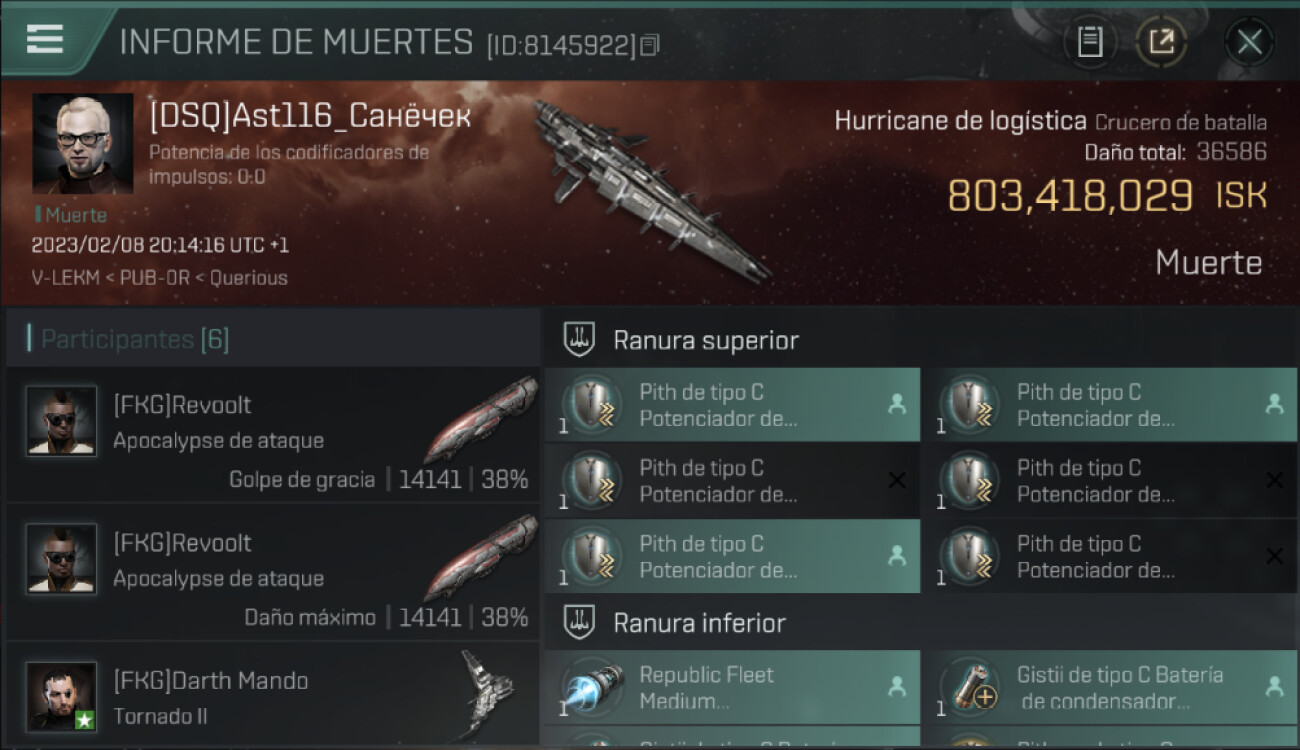Click the Ranura inferior section icon
Viewport: 1300px width, 750px height.
580,622
